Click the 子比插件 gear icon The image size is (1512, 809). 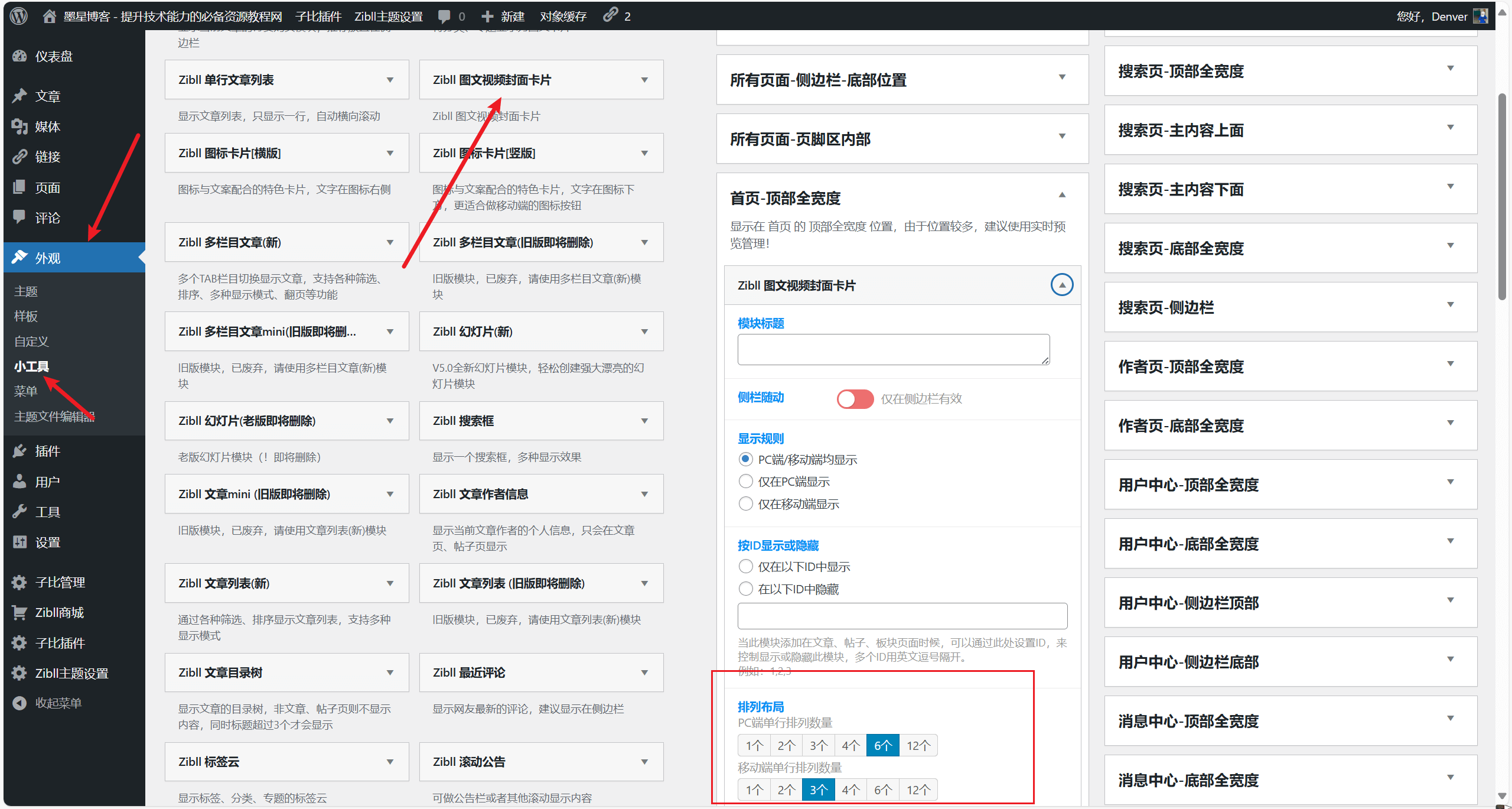pyautogui.click(x=19, y=643)
